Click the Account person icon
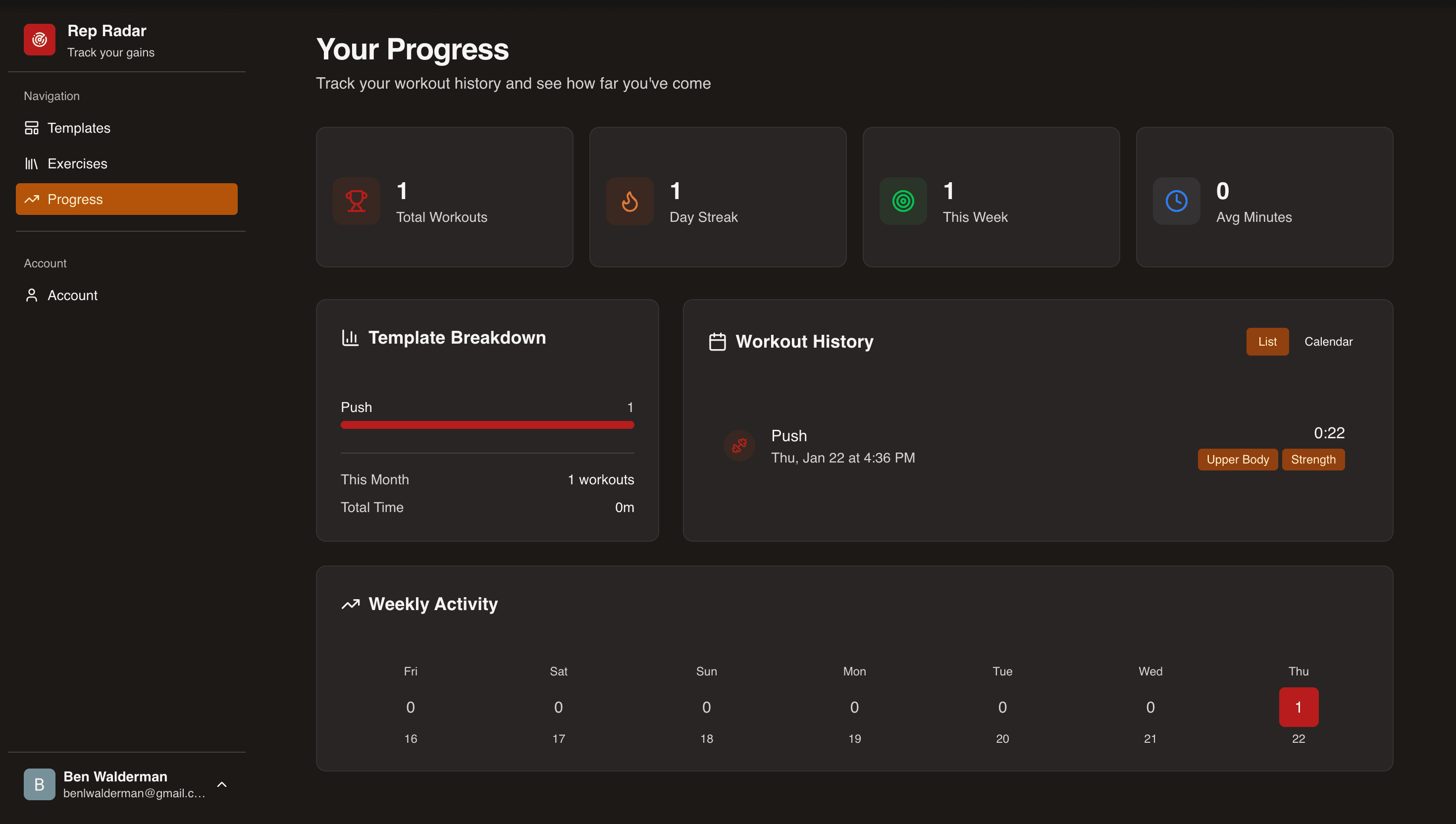Screen dimensions: 1456x824 tap(32, 296)
